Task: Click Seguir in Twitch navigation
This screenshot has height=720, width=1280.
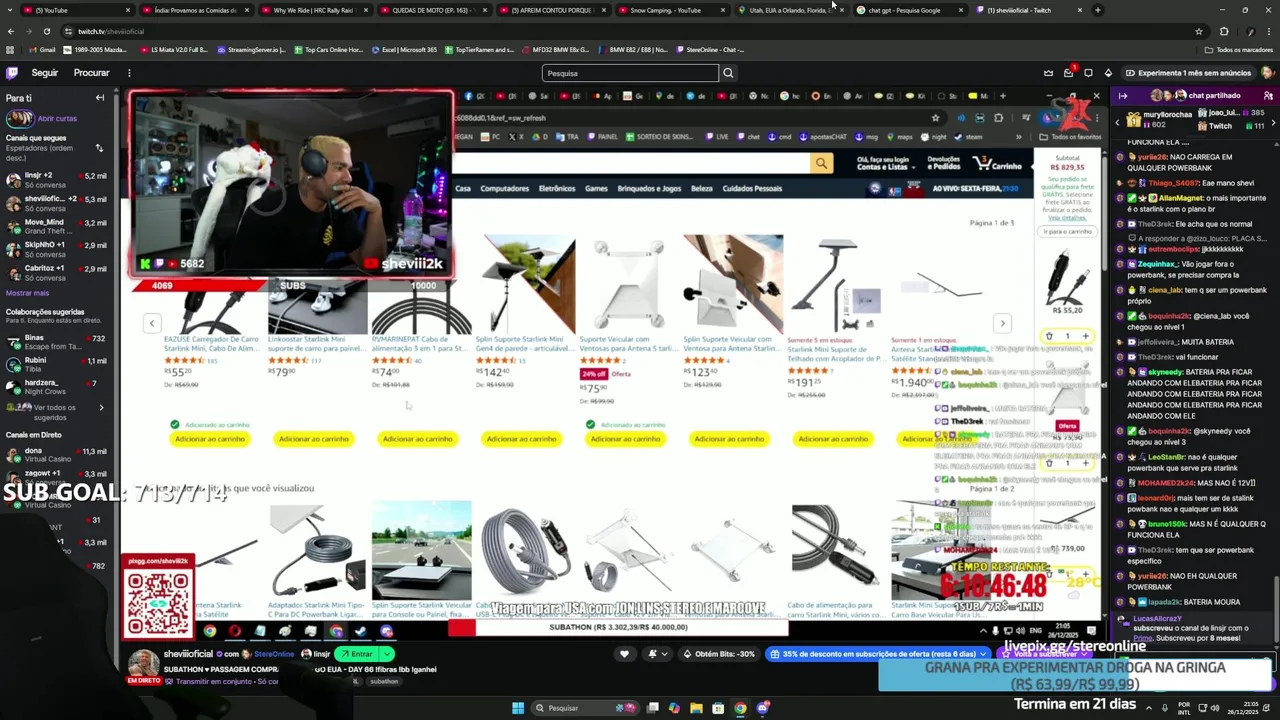Action: pyautogui.click(x=44, y=73)
